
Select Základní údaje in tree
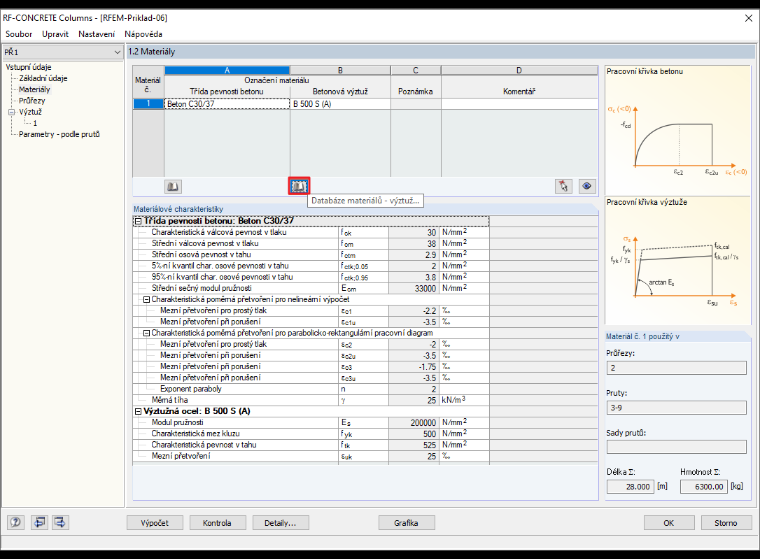43,78
